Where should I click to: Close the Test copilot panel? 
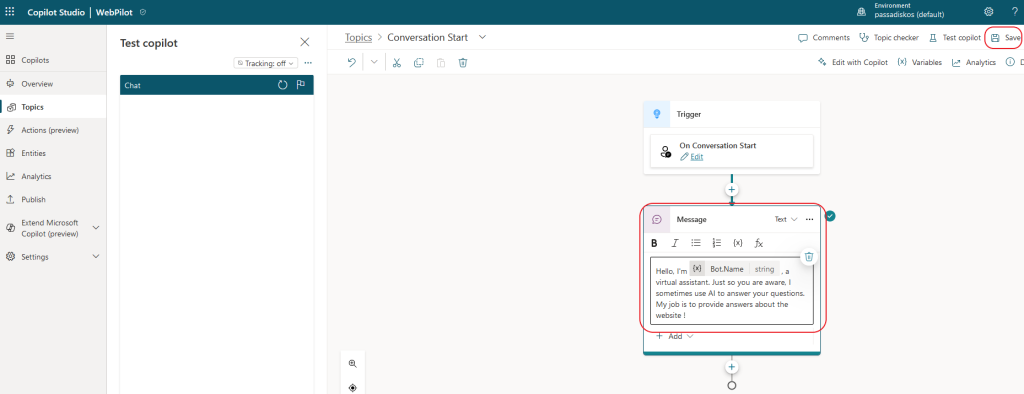(304, 42)
